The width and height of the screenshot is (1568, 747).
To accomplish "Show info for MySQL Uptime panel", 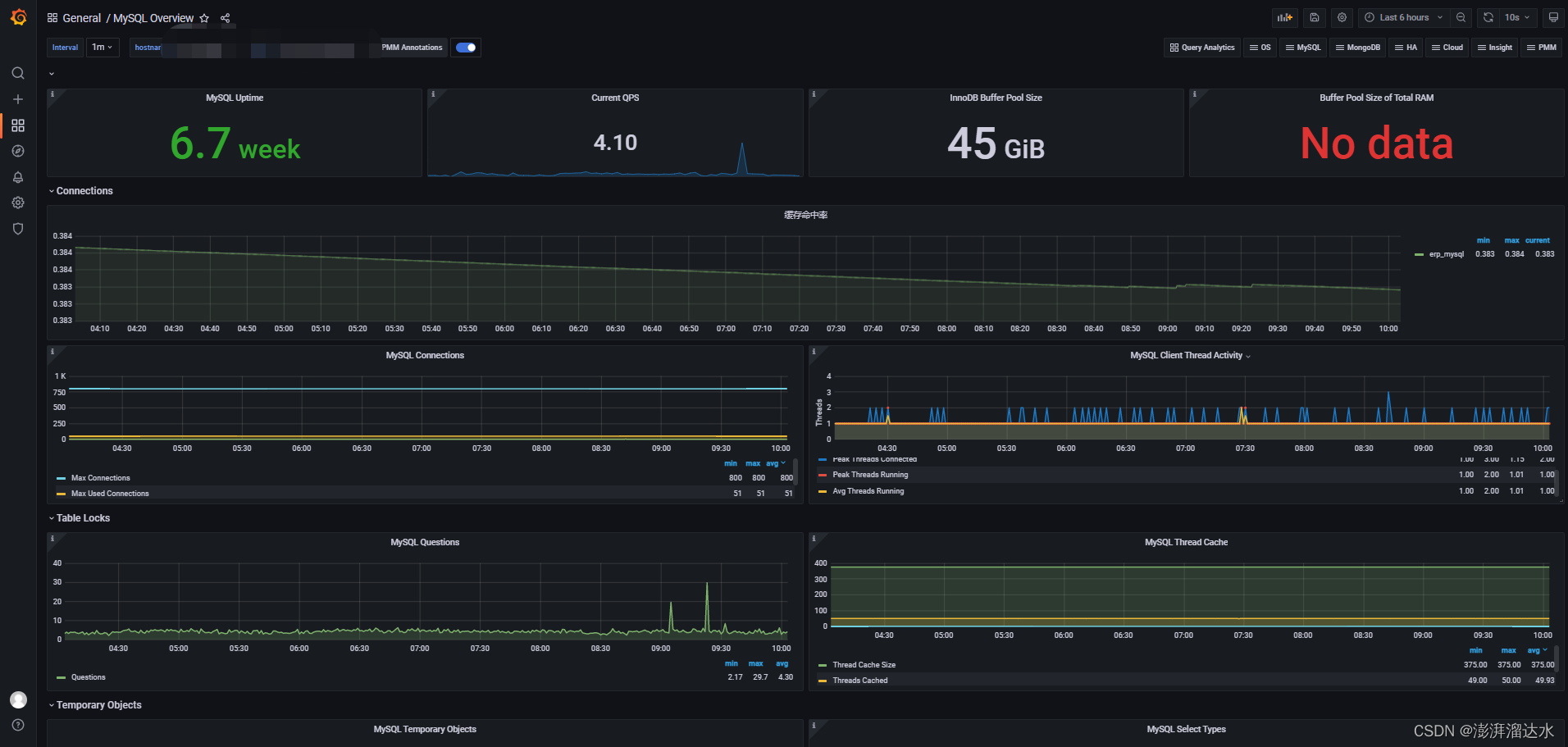I will pos(52,94).
